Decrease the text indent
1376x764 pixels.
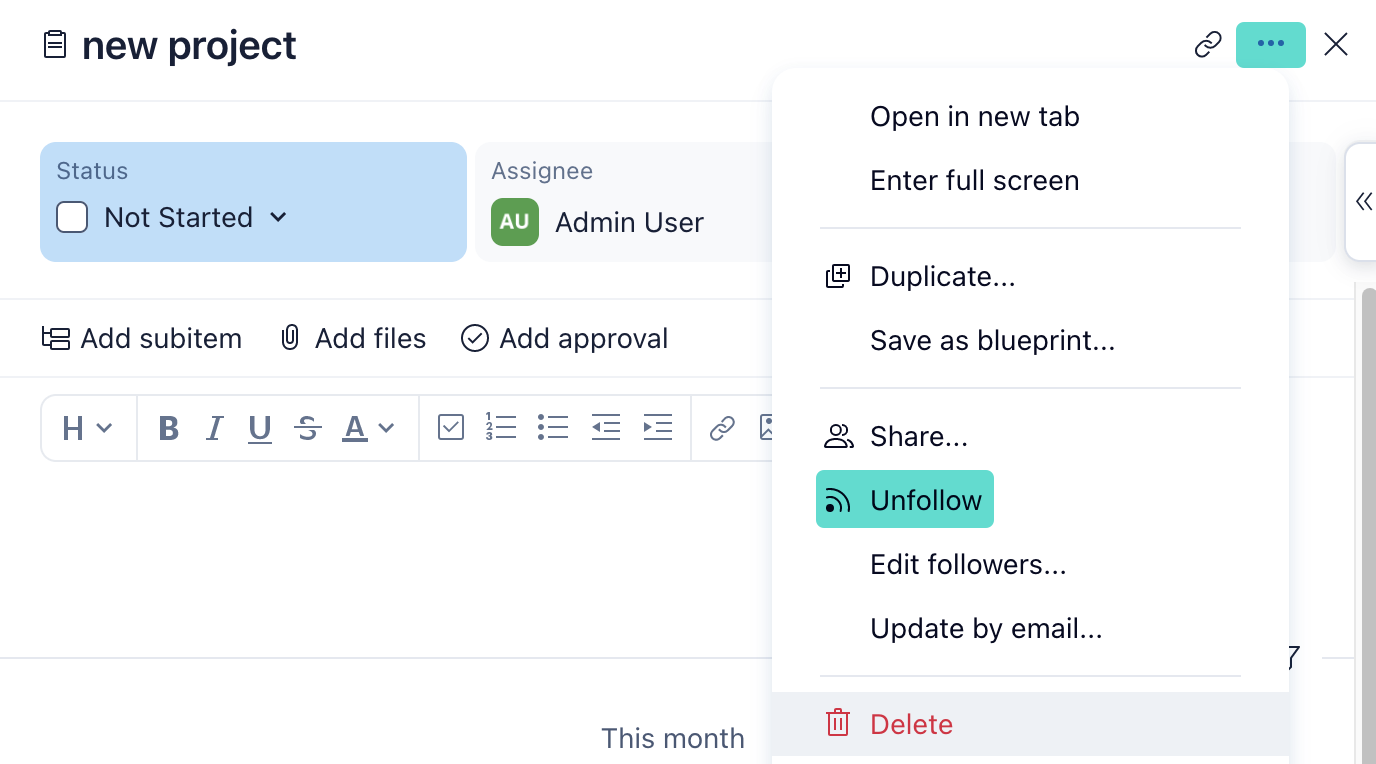pos(605,428)
